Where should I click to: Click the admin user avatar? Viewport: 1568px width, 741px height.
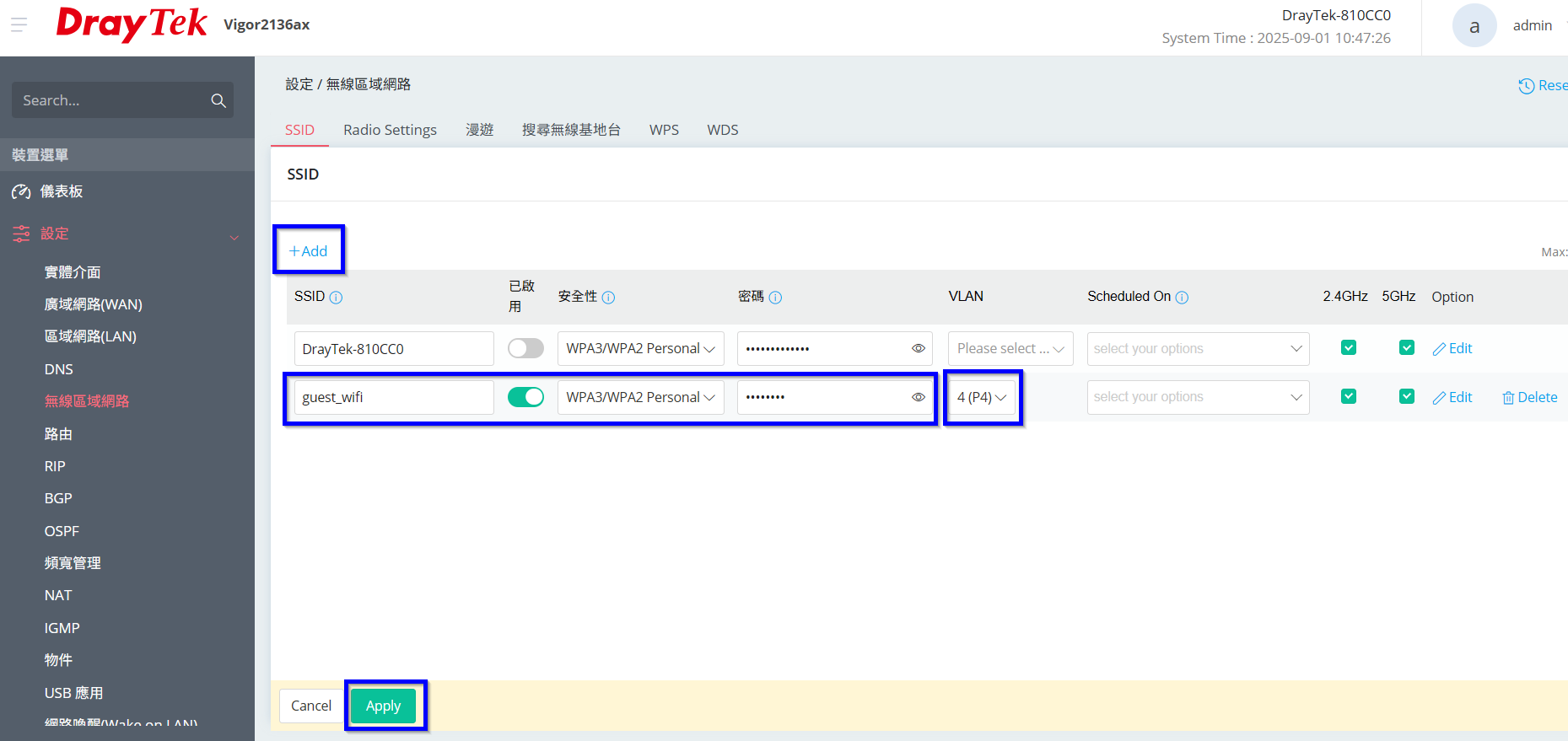[1474, 26]
